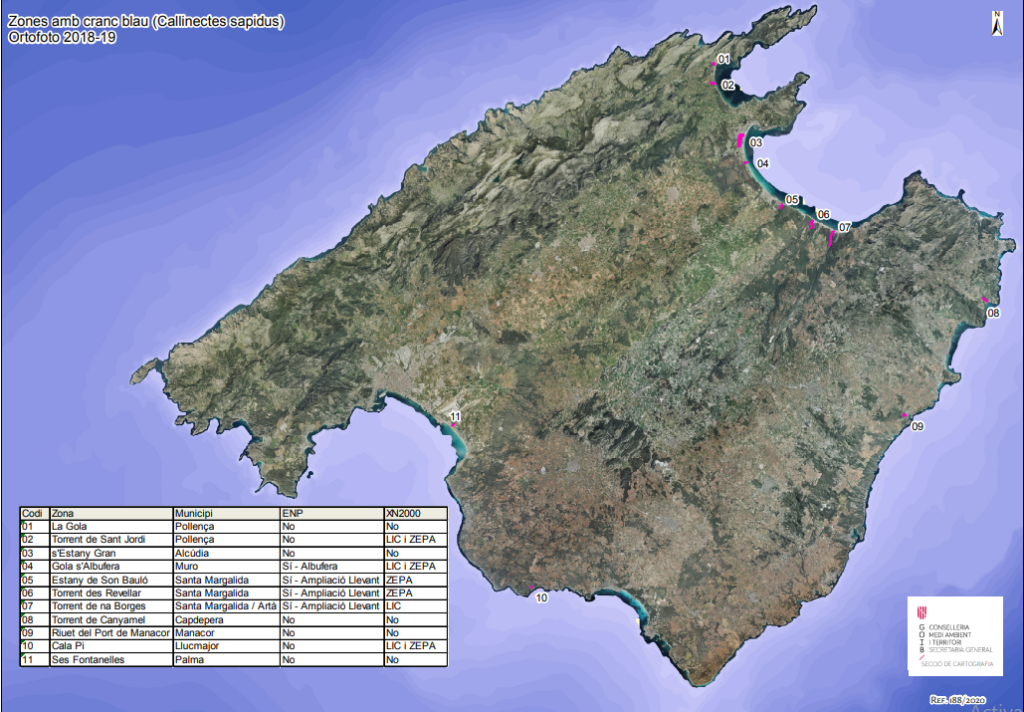Click the 'Zona' column header in table
1024x712 pixels.
coord(63,513)
